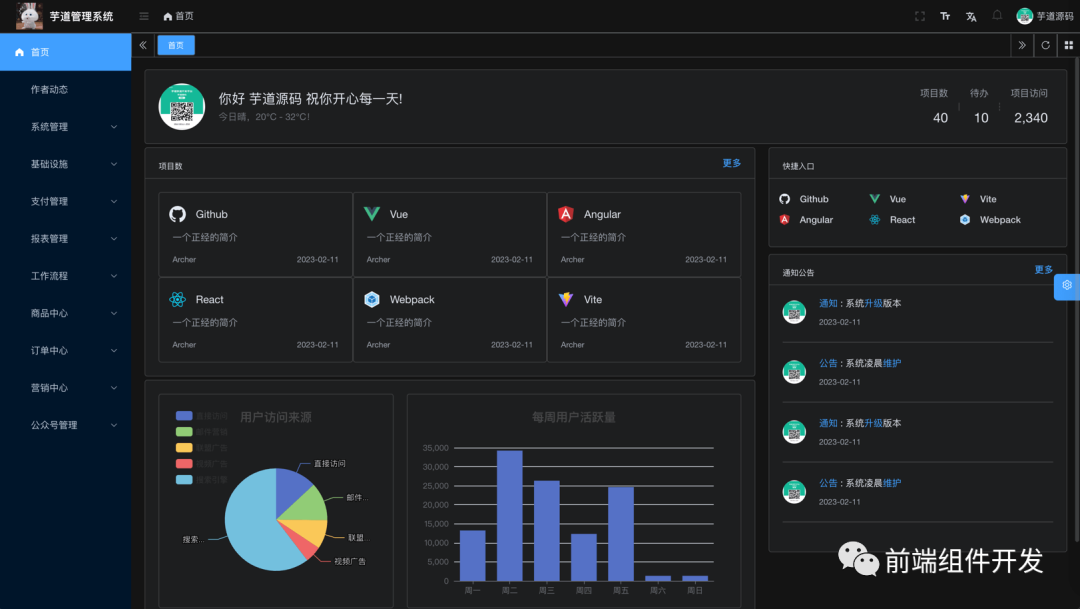Switch language using the translation icon
This screenshot has width=1080, height=609.
tap(972, 16)
